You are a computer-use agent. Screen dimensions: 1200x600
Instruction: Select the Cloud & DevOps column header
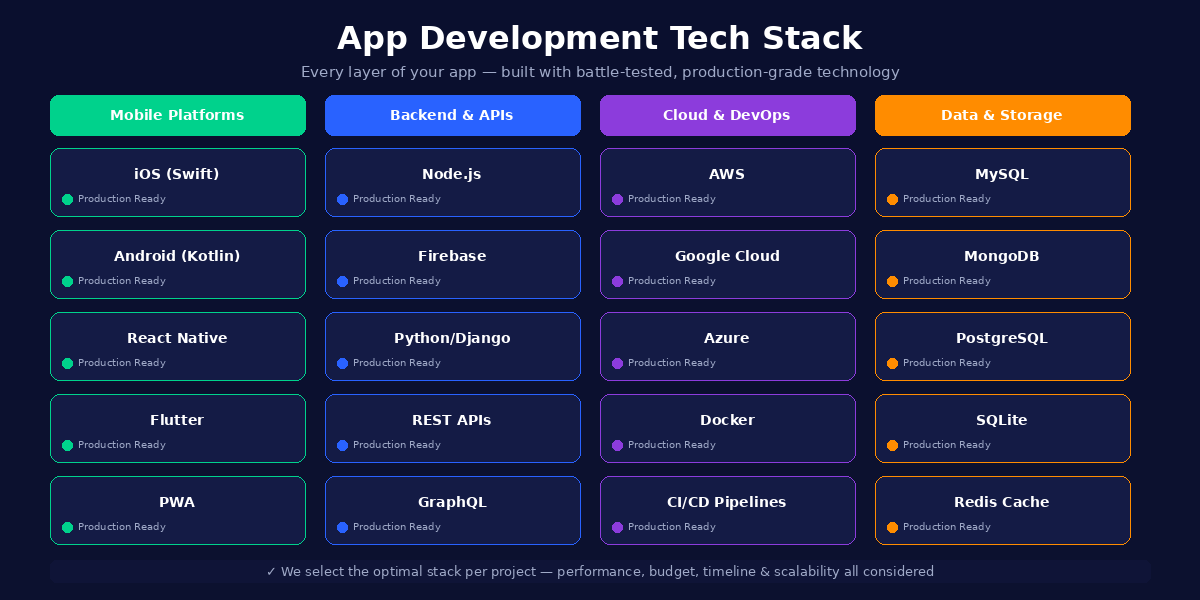click(728, 115)
